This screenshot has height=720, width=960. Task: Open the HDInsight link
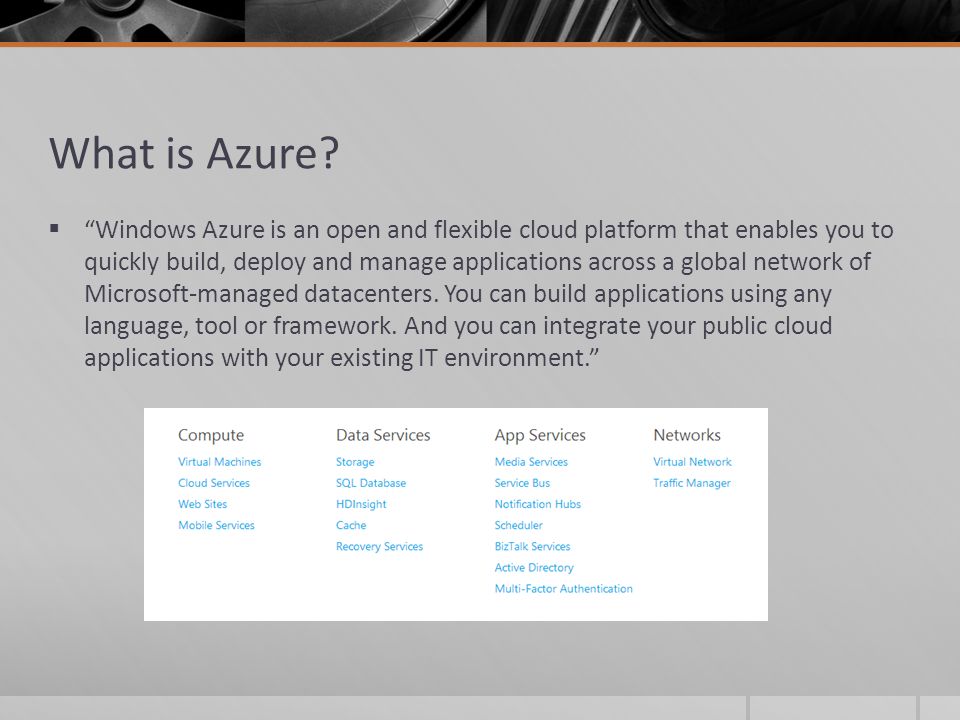tap(361, 504)
